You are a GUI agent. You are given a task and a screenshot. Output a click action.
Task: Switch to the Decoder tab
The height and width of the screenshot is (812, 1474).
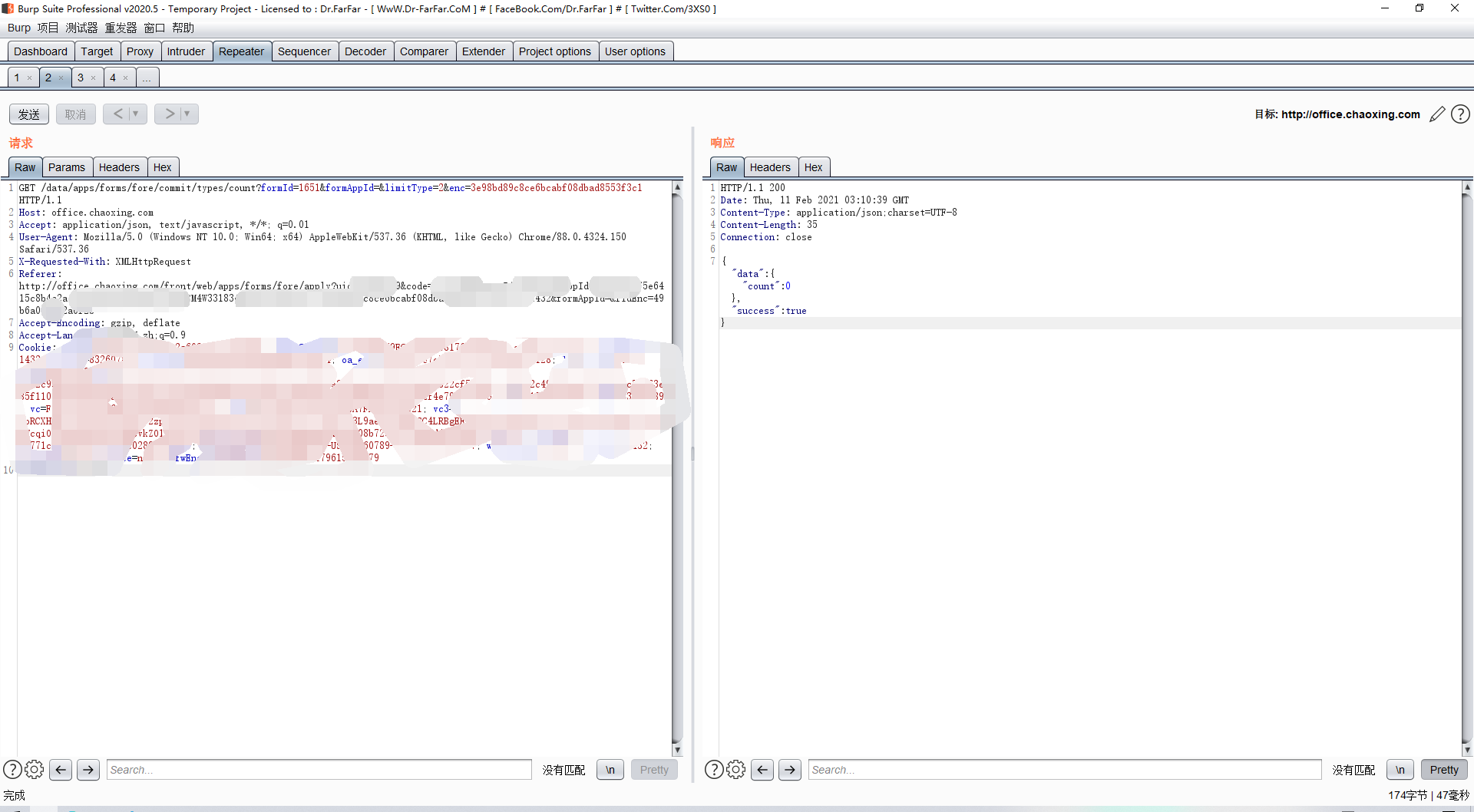pyautogui.click(x=365, y=51)
